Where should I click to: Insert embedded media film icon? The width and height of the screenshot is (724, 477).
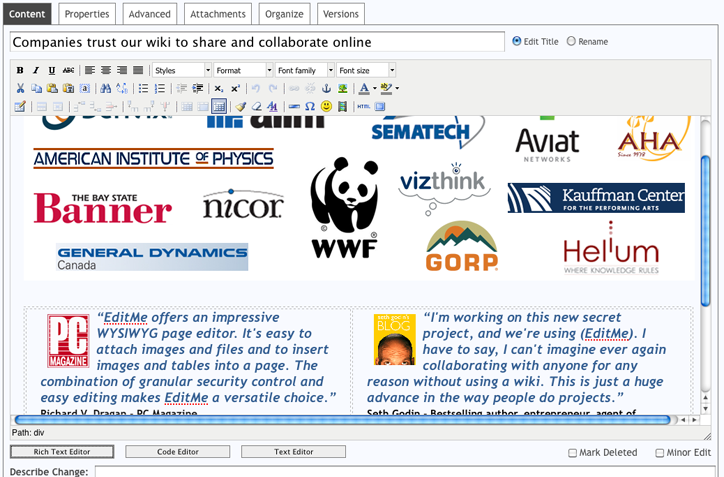point(343,106)
